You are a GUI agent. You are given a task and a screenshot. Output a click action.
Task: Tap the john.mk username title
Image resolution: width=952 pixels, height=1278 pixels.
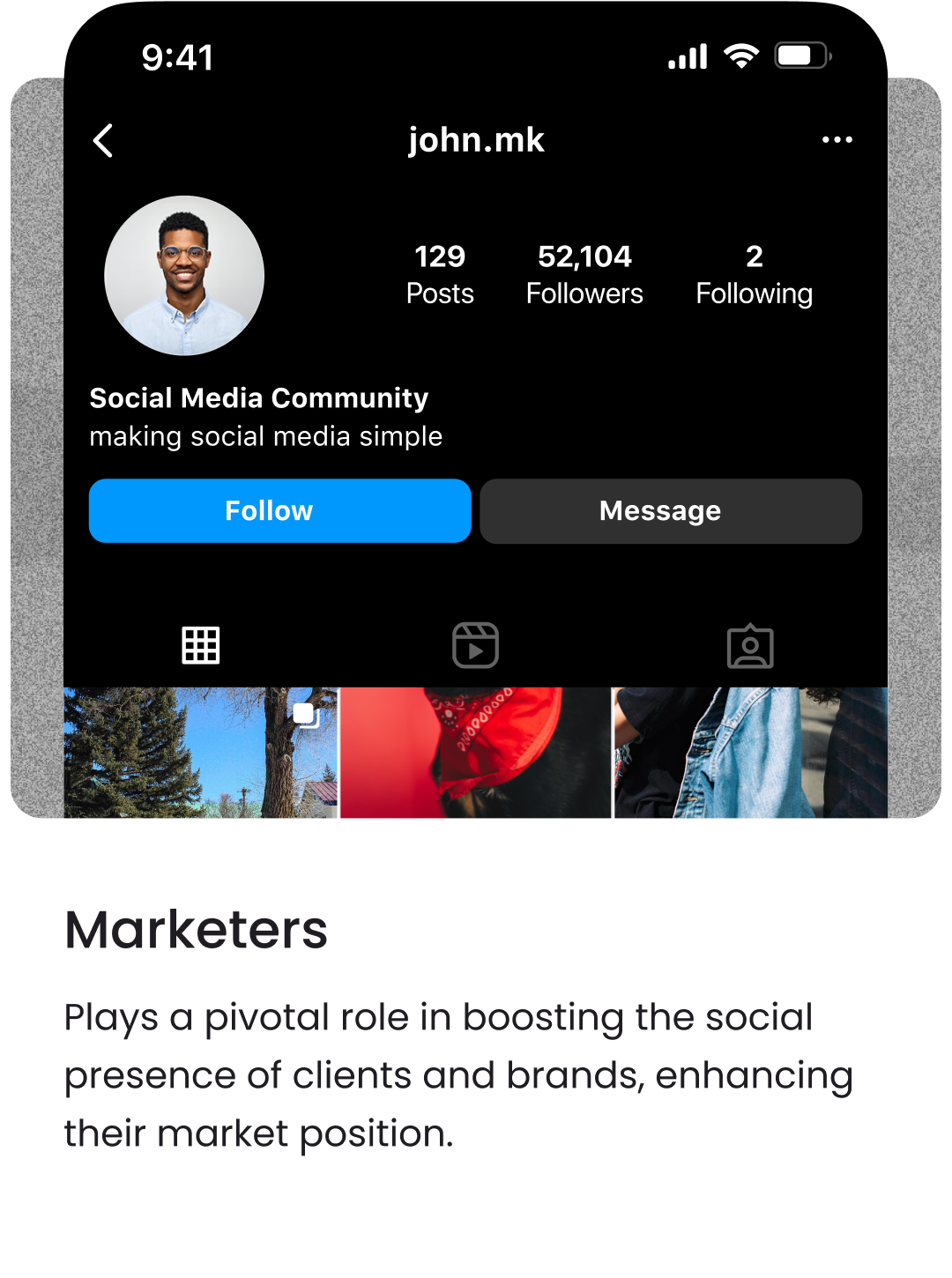tap(476, 140)
